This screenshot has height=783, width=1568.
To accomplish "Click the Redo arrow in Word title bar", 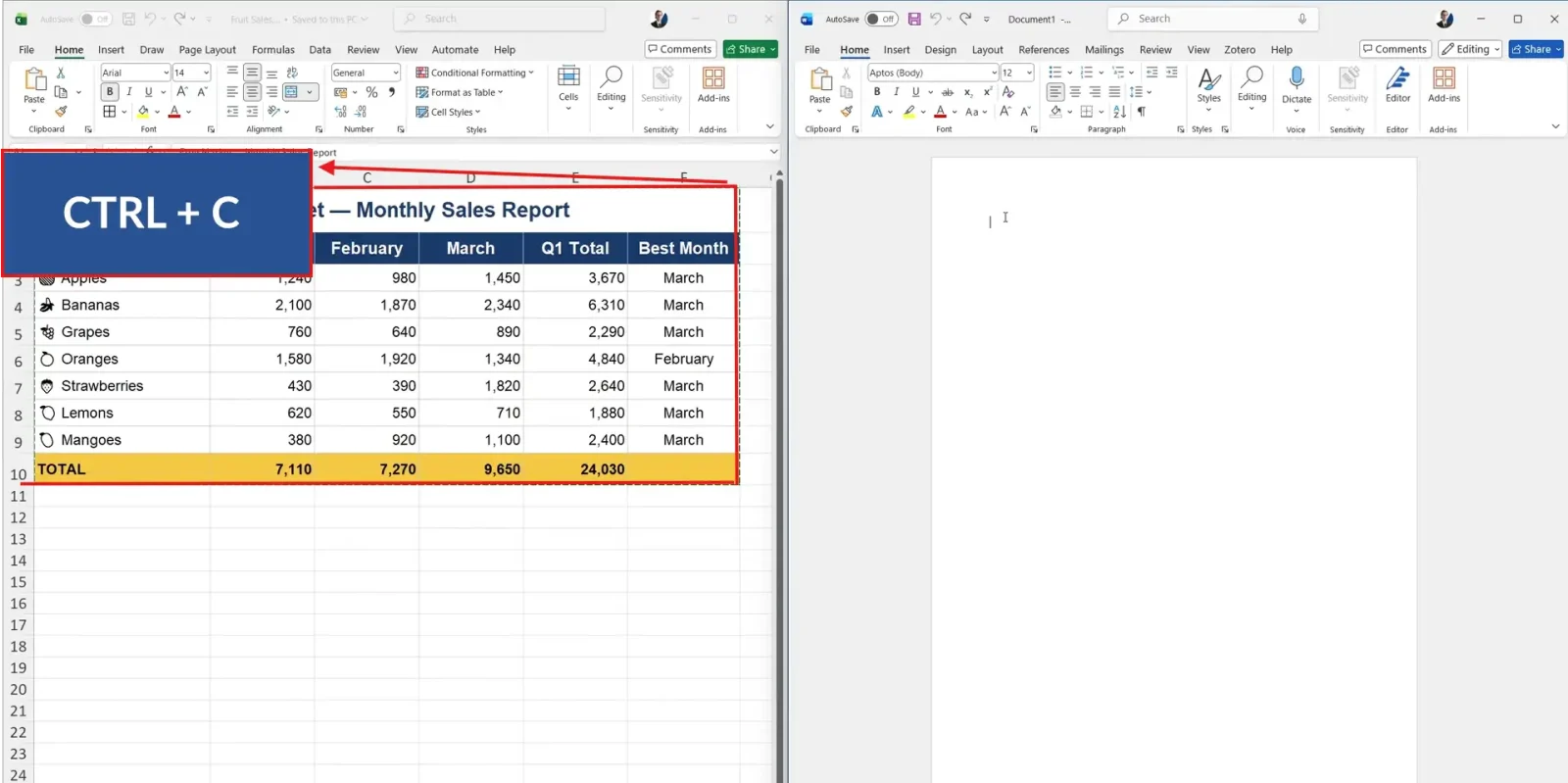I will click(965, 19).
